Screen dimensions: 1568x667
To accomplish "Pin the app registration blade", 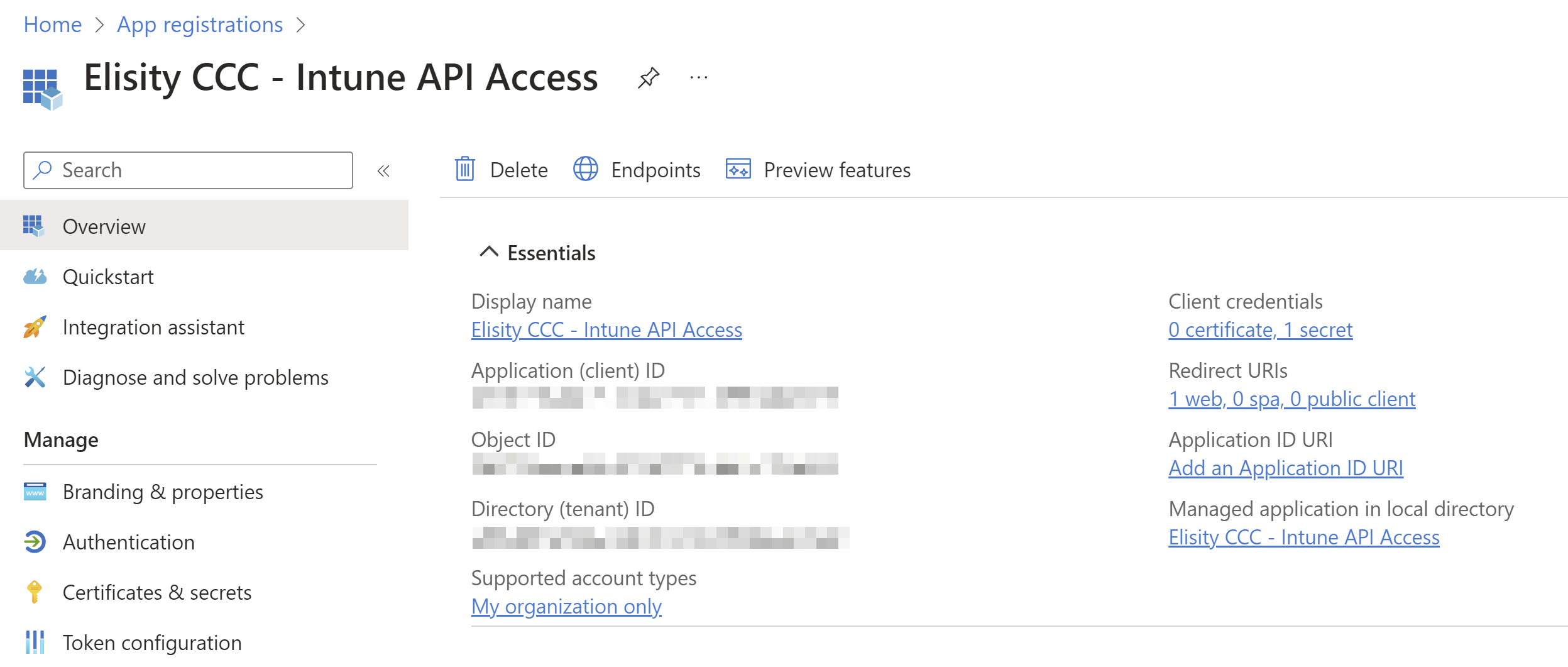I will [648, 78].
